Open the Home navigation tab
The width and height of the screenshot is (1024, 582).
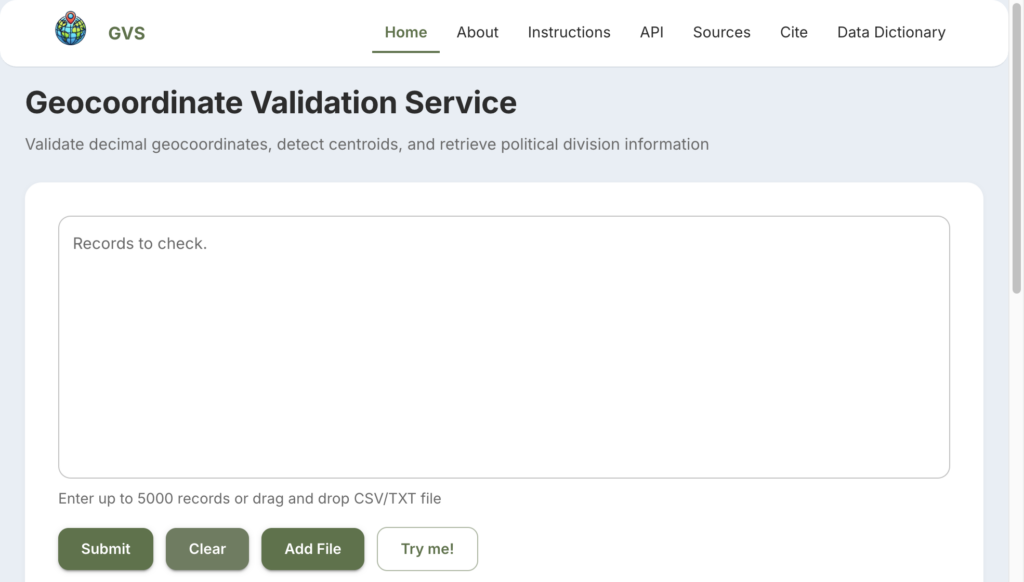tap(406, 33)
